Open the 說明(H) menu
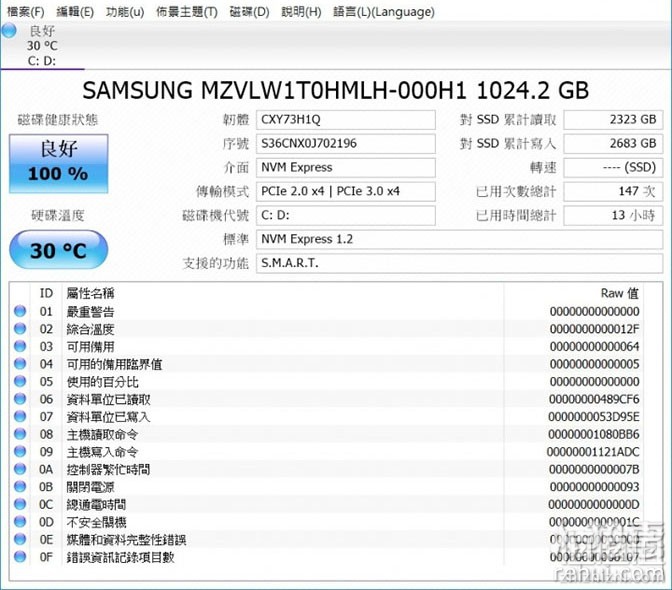The image size is (672, 590). pos(301,12)
